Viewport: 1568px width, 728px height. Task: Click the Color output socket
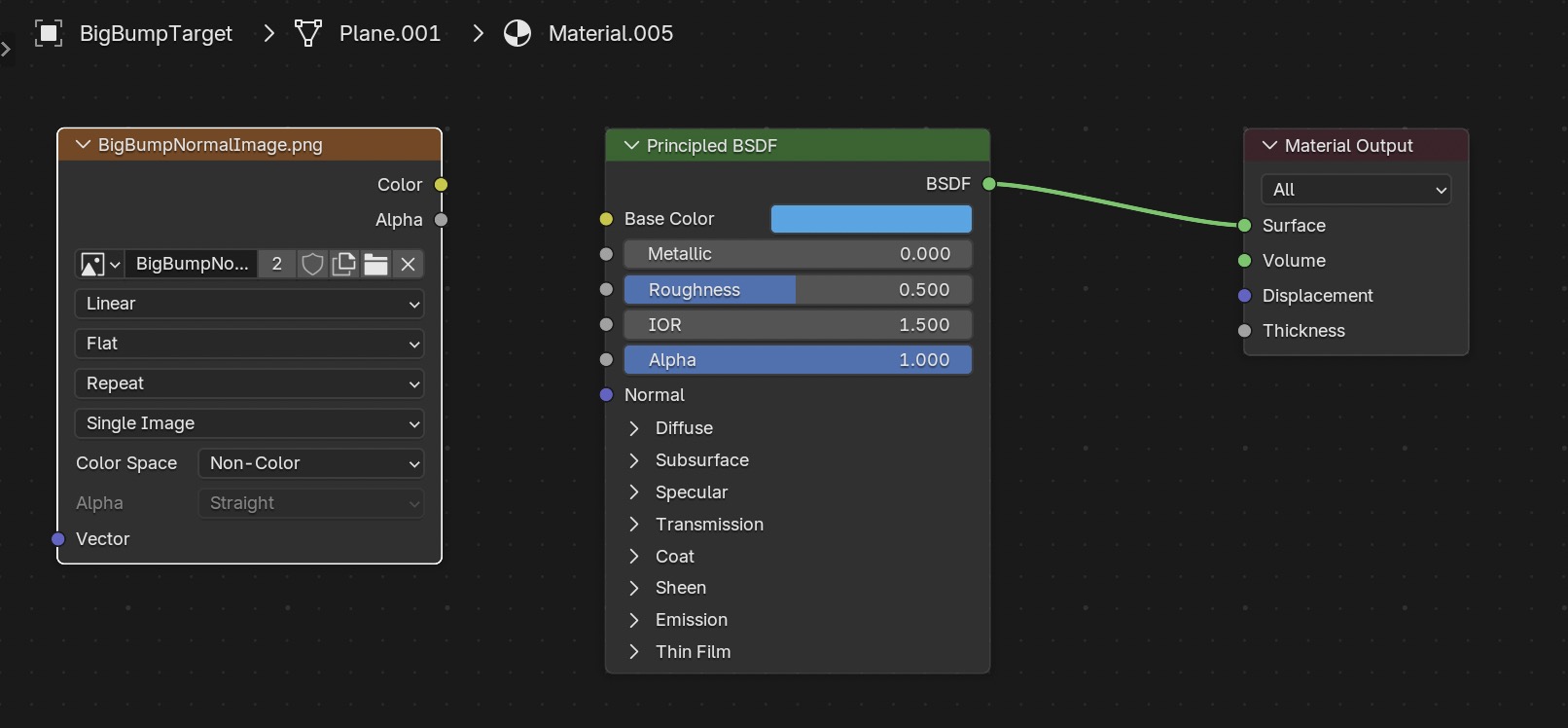pos(441,185)
